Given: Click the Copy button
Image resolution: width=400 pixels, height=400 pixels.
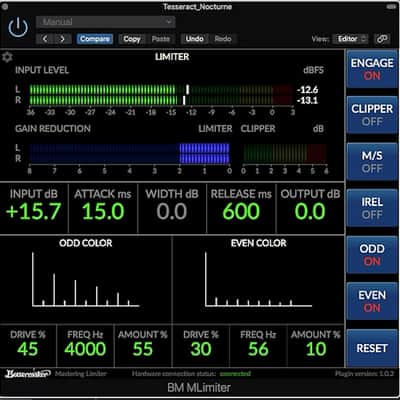Looking at the screenshot, I should coord(132,39).
